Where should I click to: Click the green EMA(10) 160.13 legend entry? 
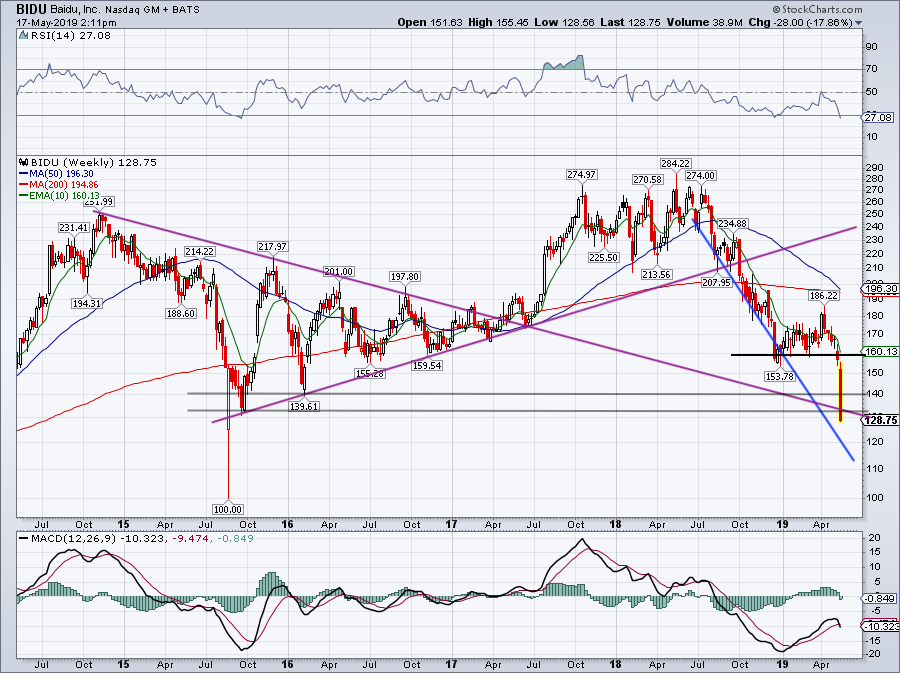pos(60,195)
